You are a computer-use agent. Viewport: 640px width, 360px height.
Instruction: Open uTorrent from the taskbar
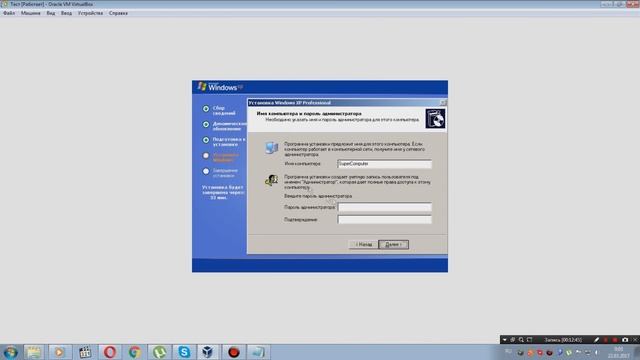[x=159, y=352]
